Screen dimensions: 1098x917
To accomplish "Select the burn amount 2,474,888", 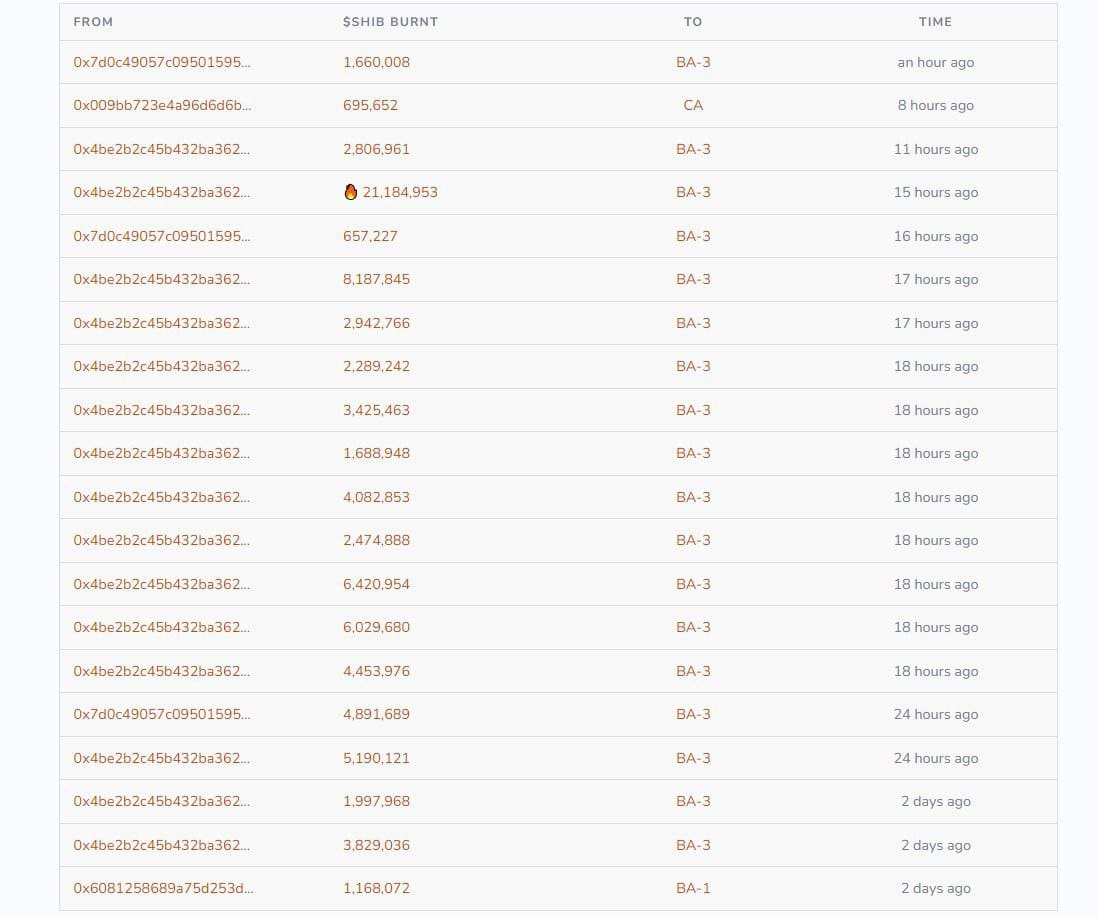I will tap(376, 540).
